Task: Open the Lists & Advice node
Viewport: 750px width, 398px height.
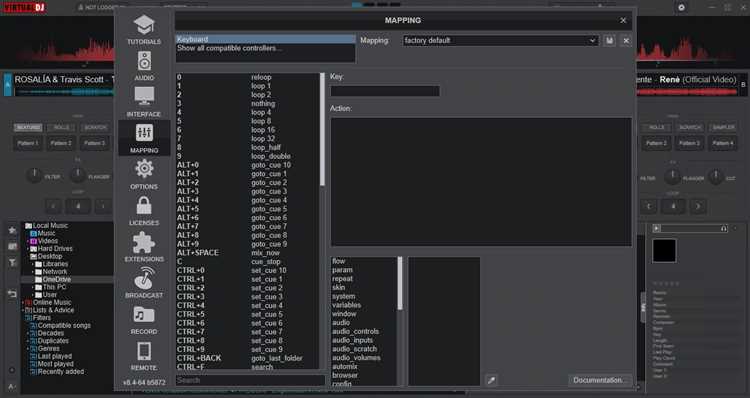Action: click(x=53, y=310)
